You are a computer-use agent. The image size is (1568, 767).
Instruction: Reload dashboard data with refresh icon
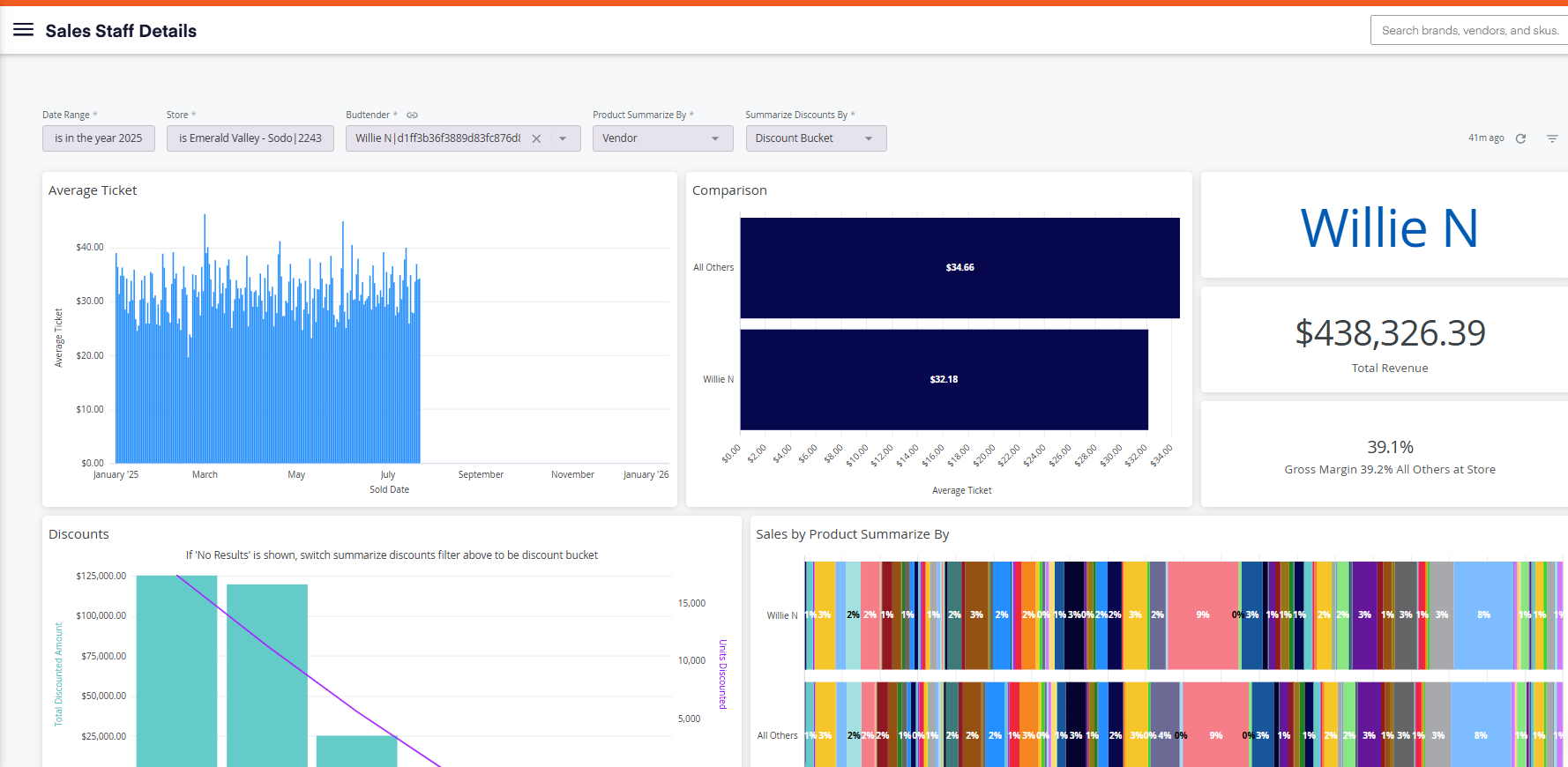click(1520, 138)
